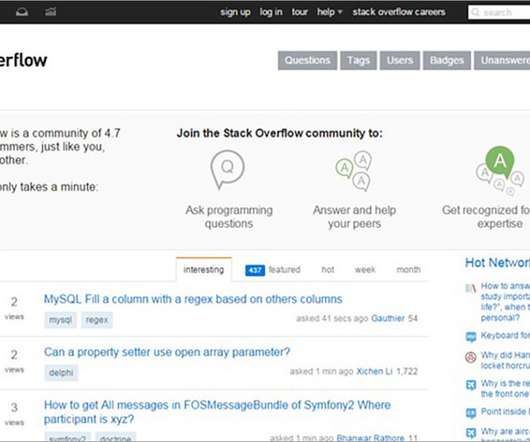Screen dimensions: 530x442
Task: Select the week tab
Action: click(365, 270)
